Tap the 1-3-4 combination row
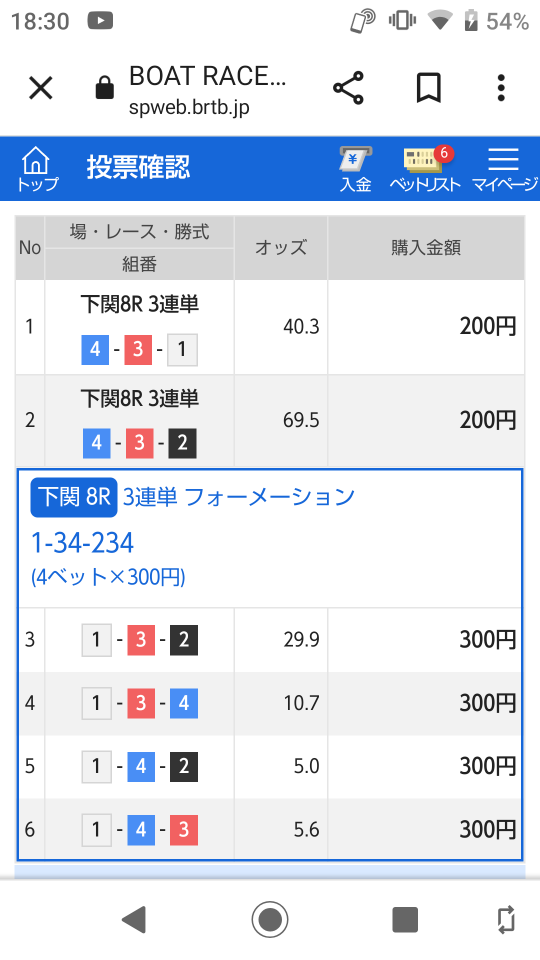Image resolution: width=540 pixels, height=960 pixels. click(x=270, y=703)
